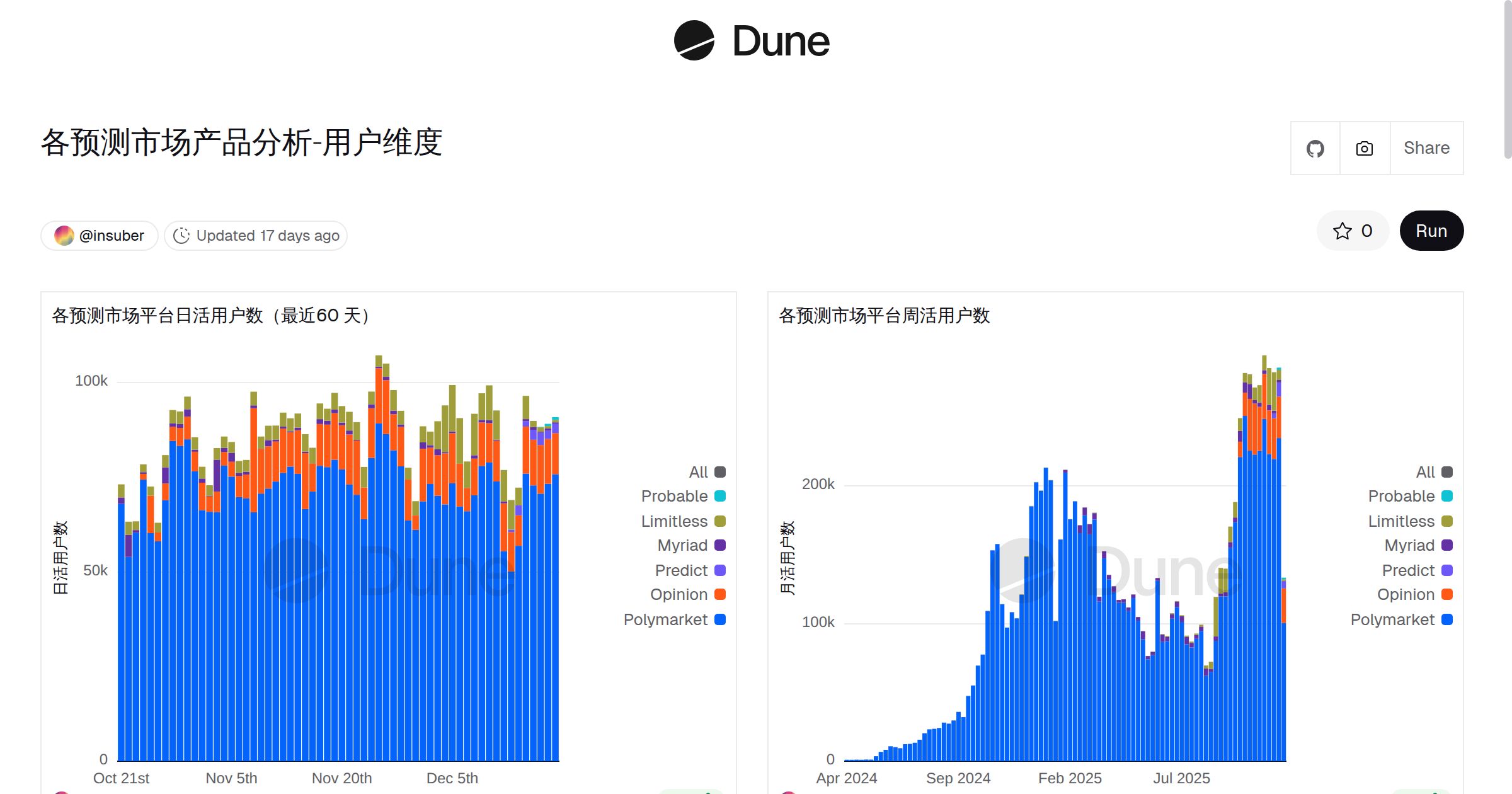1512x794 pixels.
Task: Click the Dune logo at top
Action: [x=752, y=42]
